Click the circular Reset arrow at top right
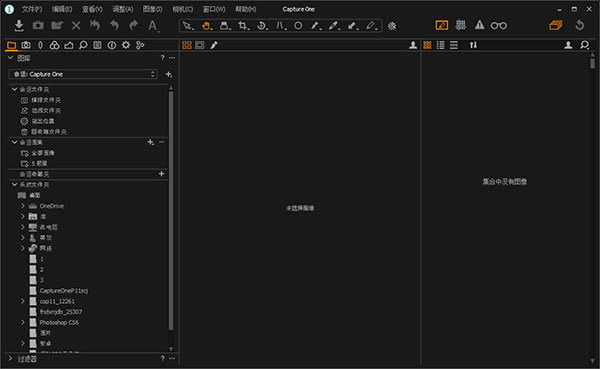The width and height of the screenshot is (600, 369). coord(580,25)
